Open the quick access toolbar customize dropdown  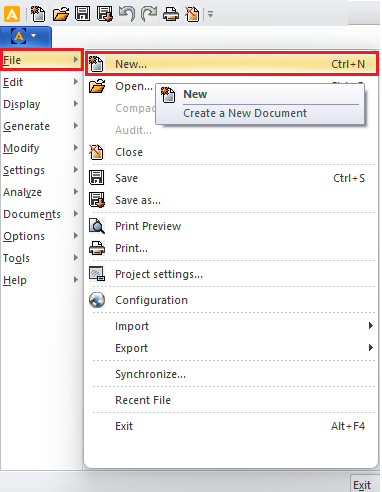coord(210,14)
